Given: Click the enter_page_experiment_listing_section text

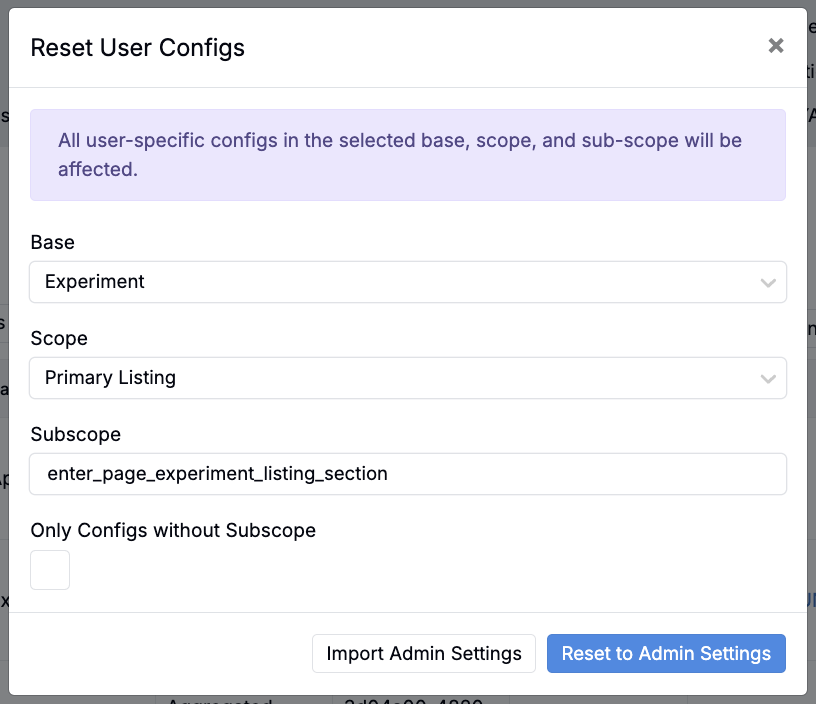Looking at the screenshot, I should (217, 474).
